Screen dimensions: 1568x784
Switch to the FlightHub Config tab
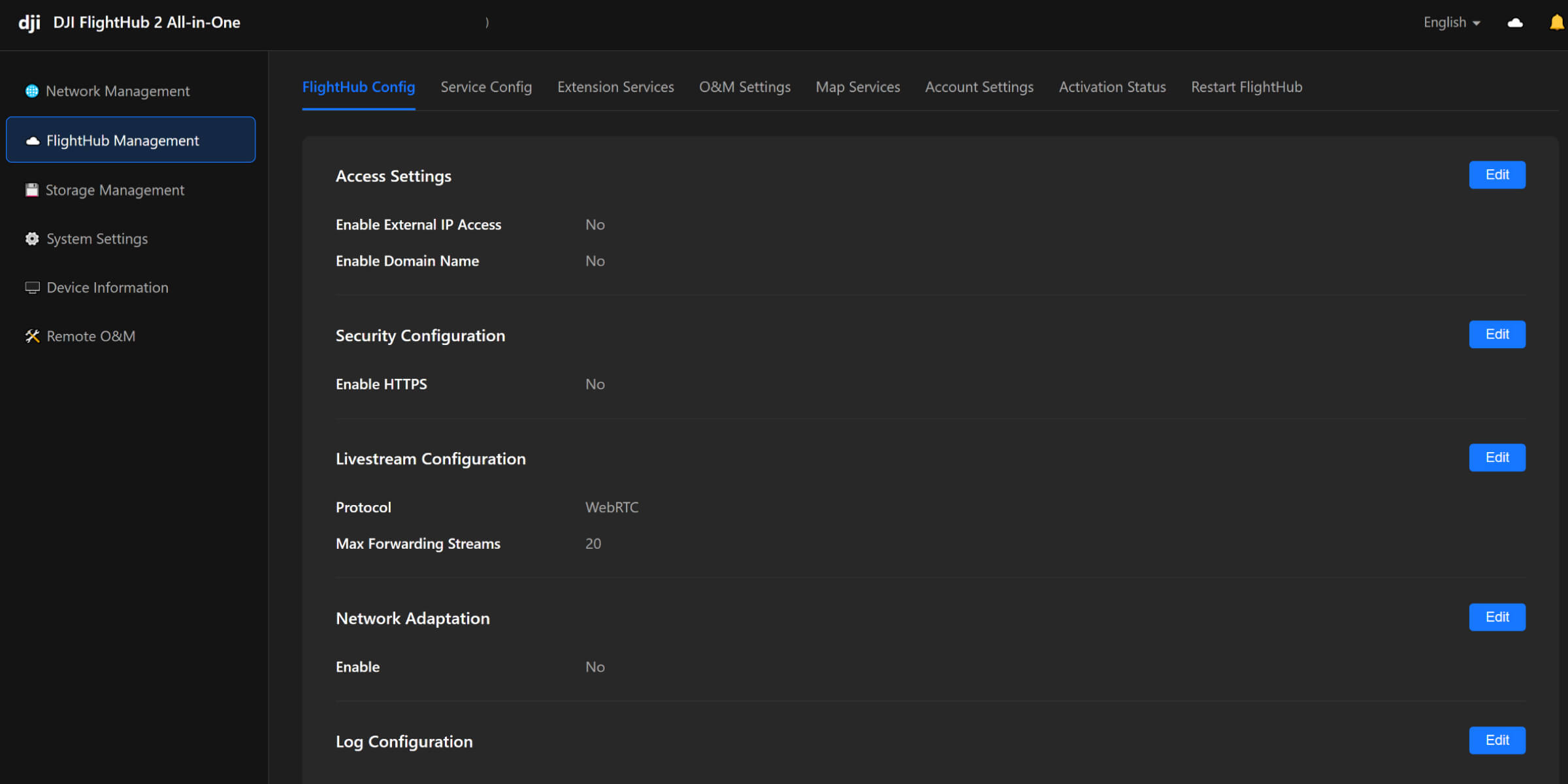click(359, 87)
